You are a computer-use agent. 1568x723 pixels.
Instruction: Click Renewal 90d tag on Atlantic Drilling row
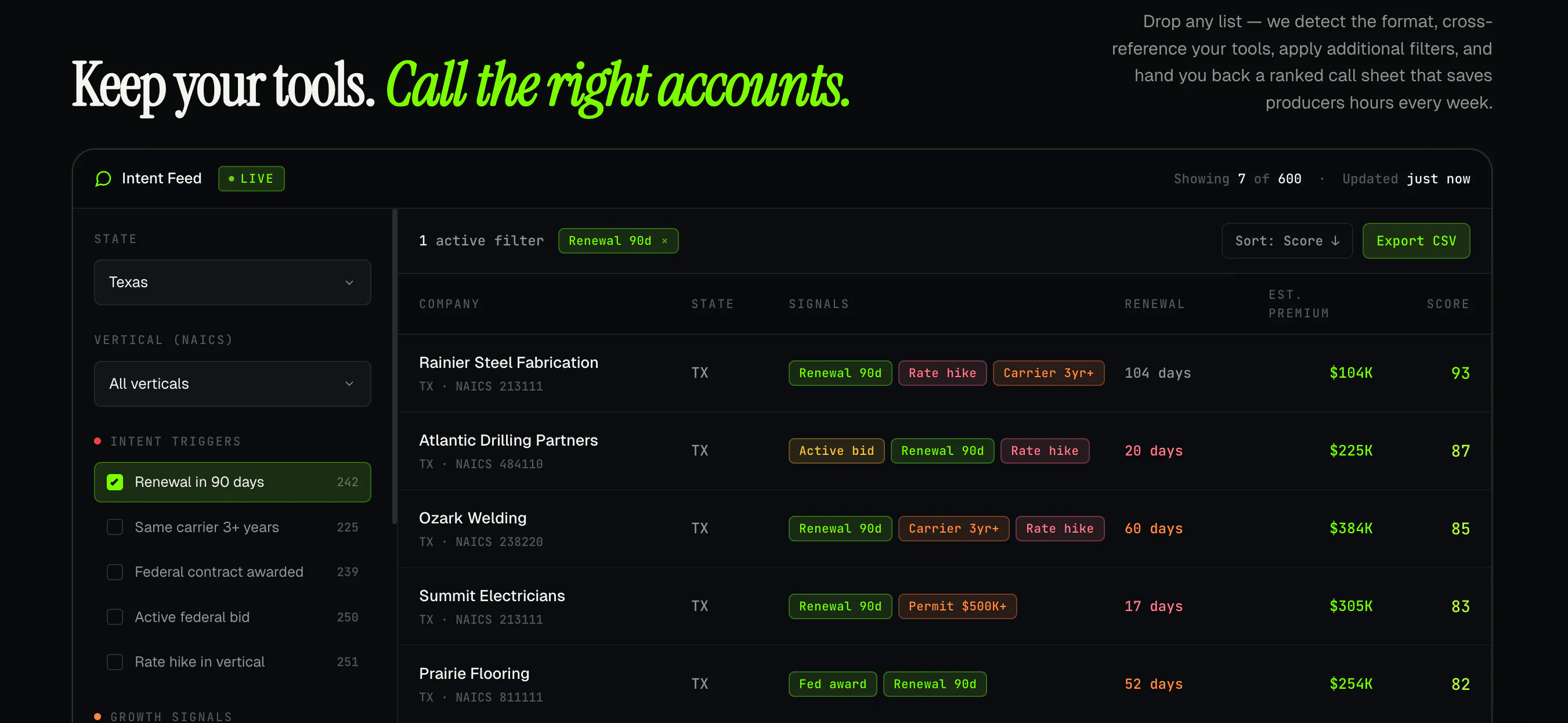pos(942,451)
